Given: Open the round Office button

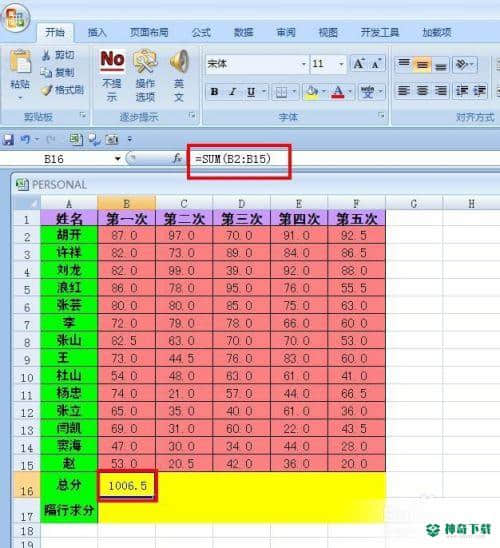Looking at the screenshot, I should (x=16, y=17).
